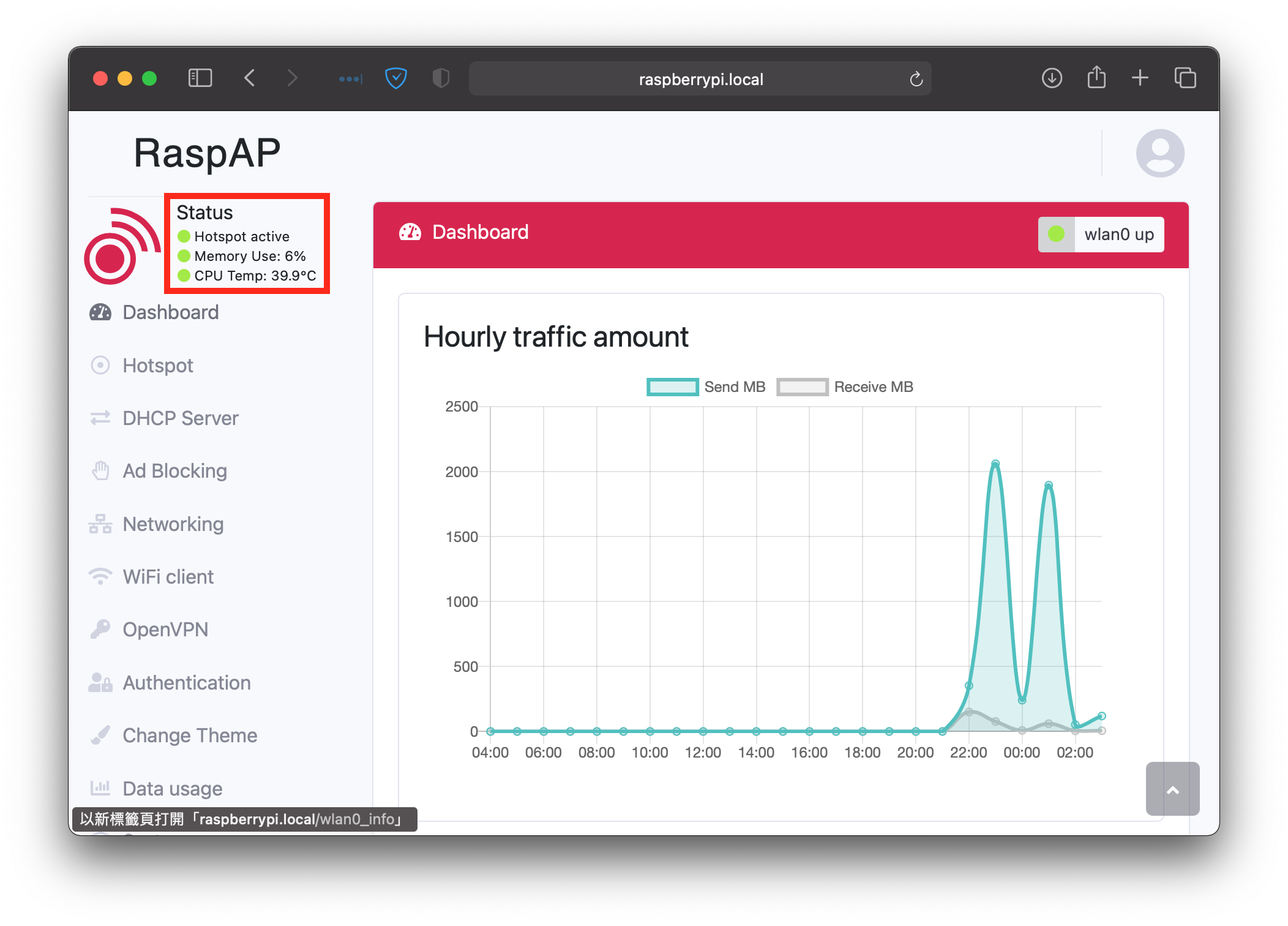The height and width of the screenshot is (926, 1288).
Task: Open tab overview icon
Action: pyautogui.click(x=1185, y=78)
